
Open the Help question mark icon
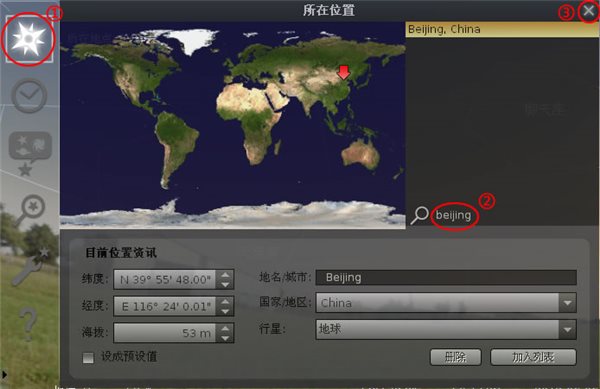(28, 325)
